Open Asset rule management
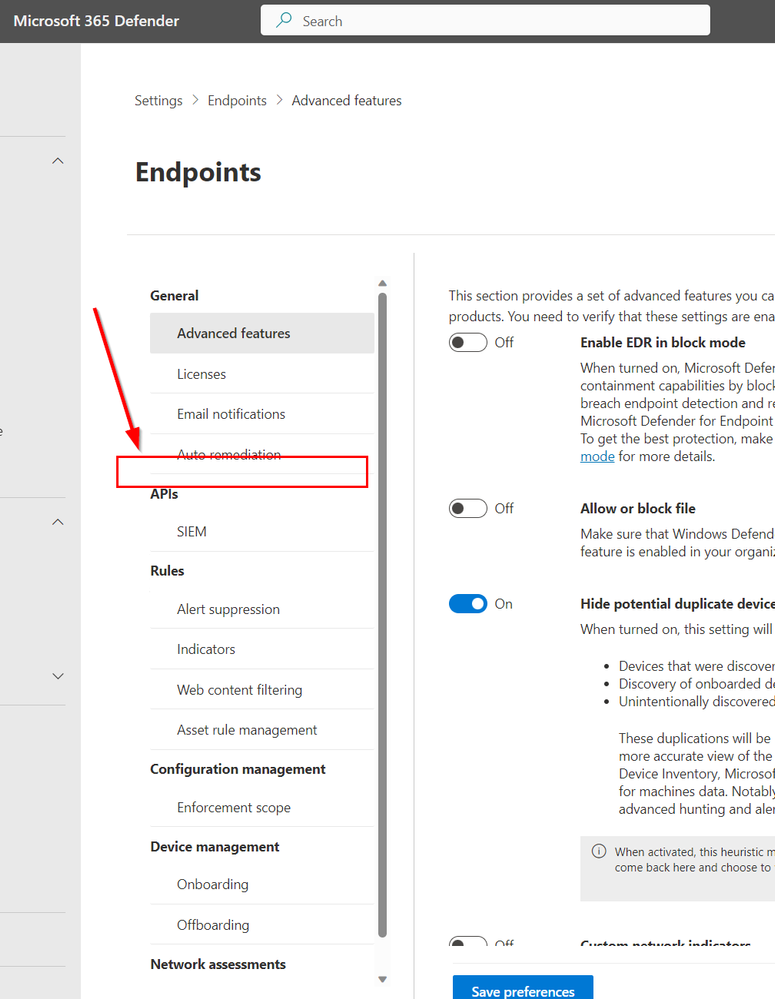The image size is (775, 999). click(x=262, y=730)
